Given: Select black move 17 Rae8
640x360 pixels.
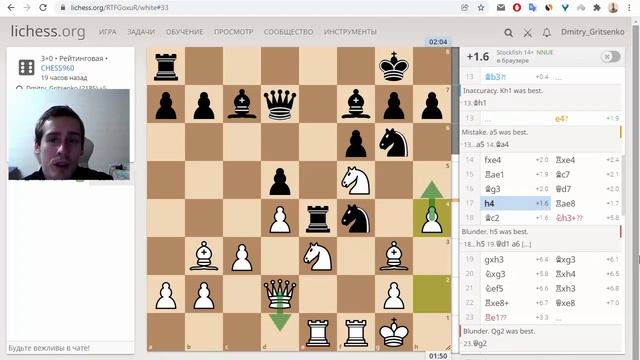Looking at the screenshot, I should pyautogui.click(x=587, y=203).
